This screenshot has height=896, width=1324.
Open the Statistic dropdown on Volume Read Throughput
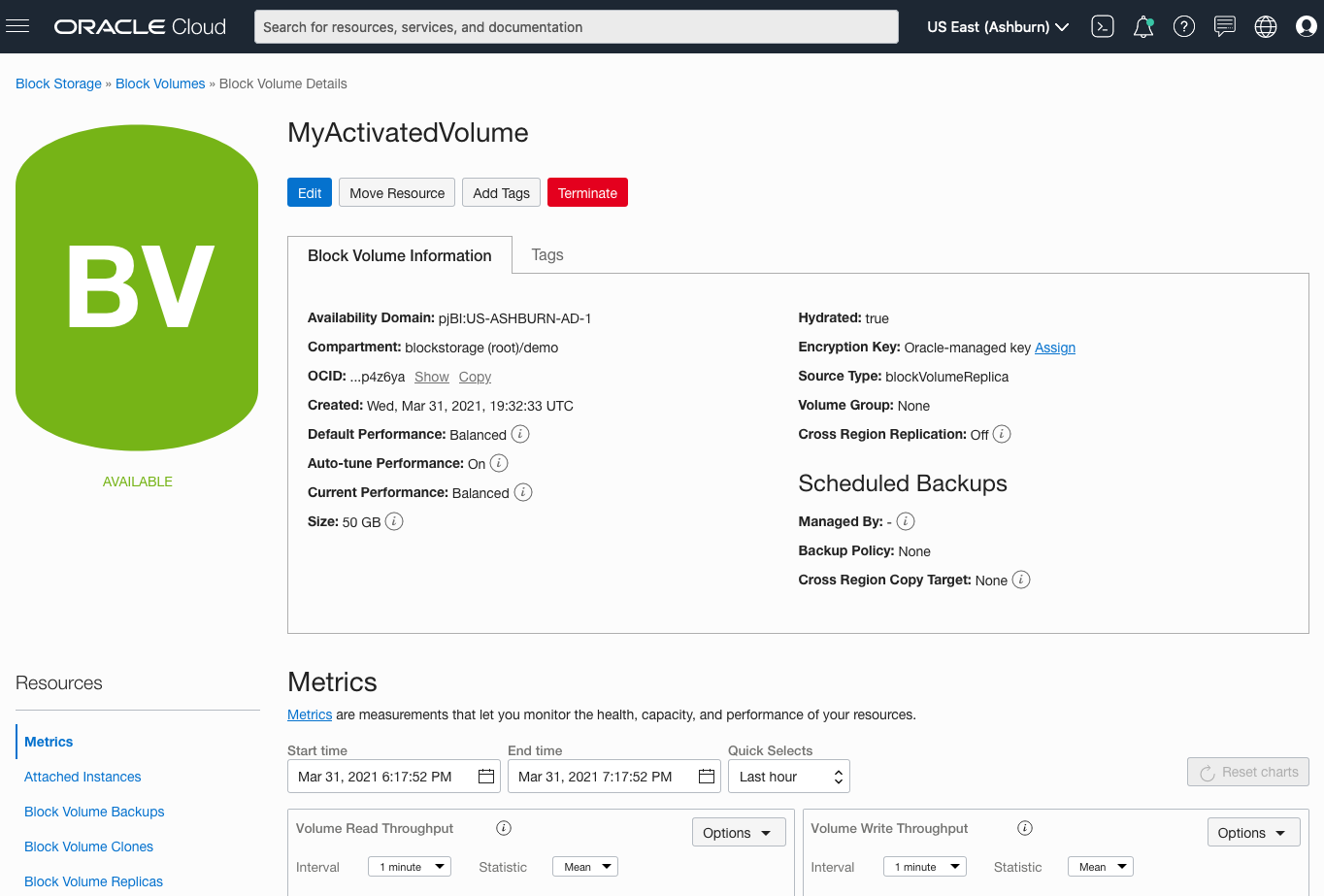584,866
